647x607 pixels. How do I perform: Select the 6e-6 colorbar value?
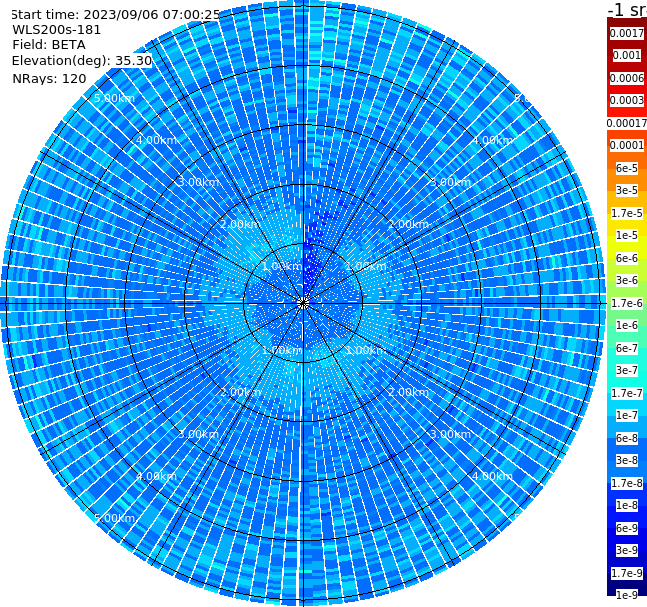click(627, 258)
